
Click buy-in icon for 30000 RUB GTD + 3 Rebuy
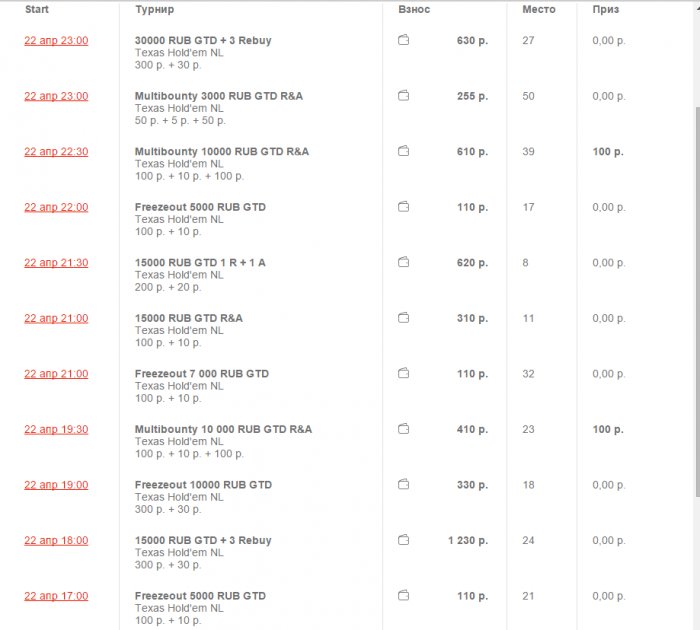[x=403, y=41]
